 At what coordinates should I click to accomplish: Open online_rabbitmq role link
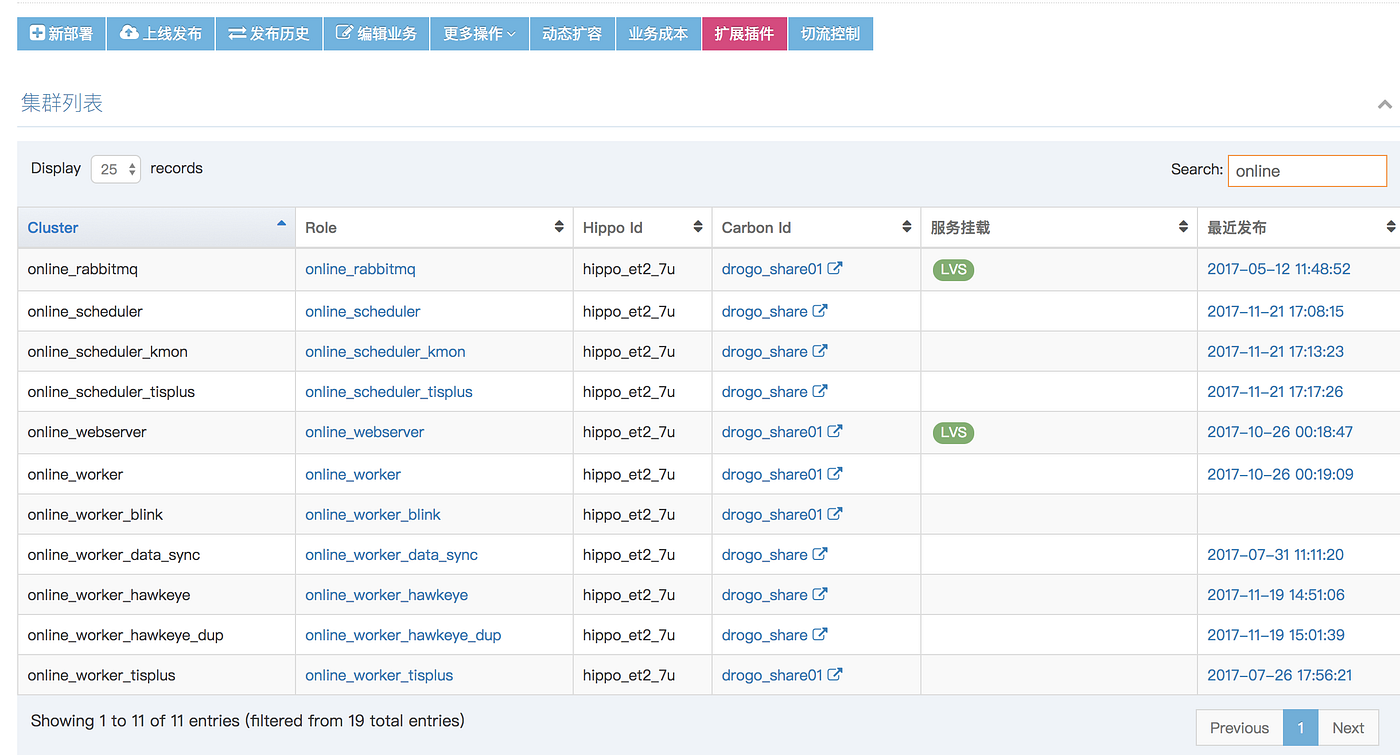click(360, 269)
